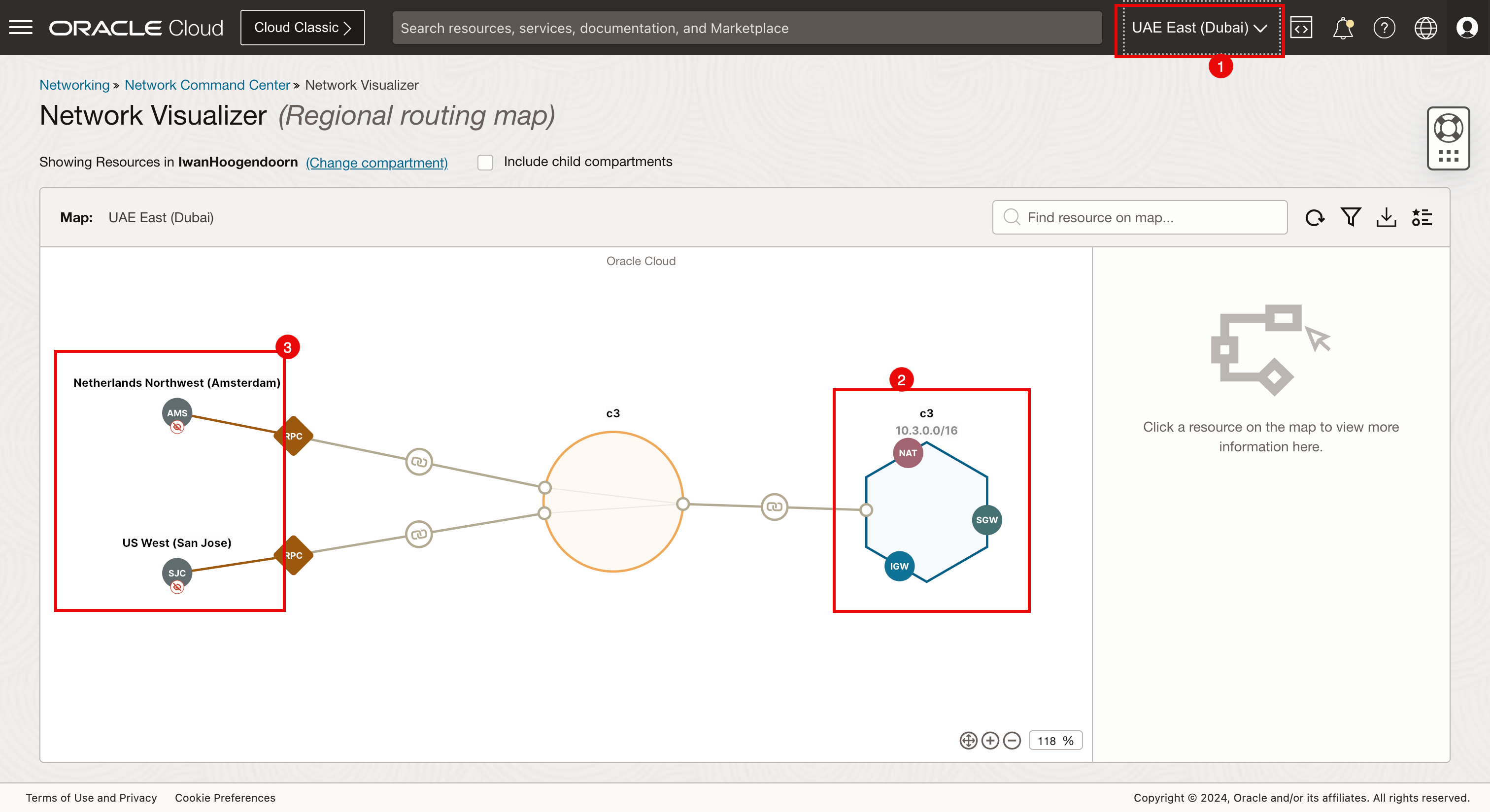Toggle hidden-eye icon under SJC node
The height and width of the screenshot is (812, 1490).
click(177, 588)
